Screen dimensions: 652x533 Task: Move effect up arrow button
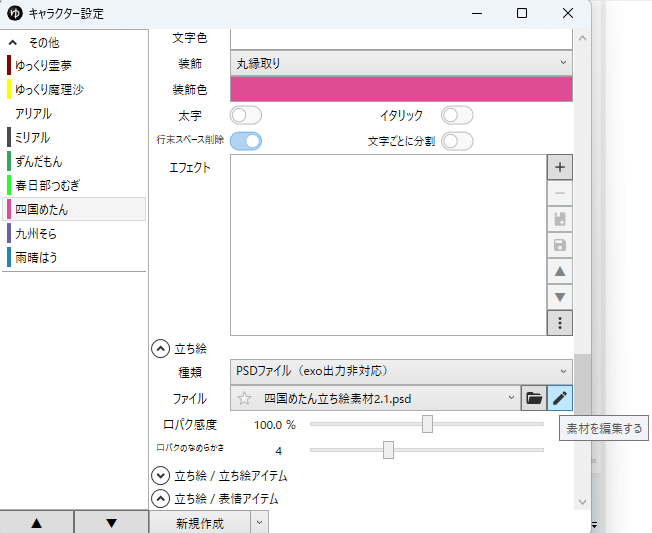click(560, 271)
